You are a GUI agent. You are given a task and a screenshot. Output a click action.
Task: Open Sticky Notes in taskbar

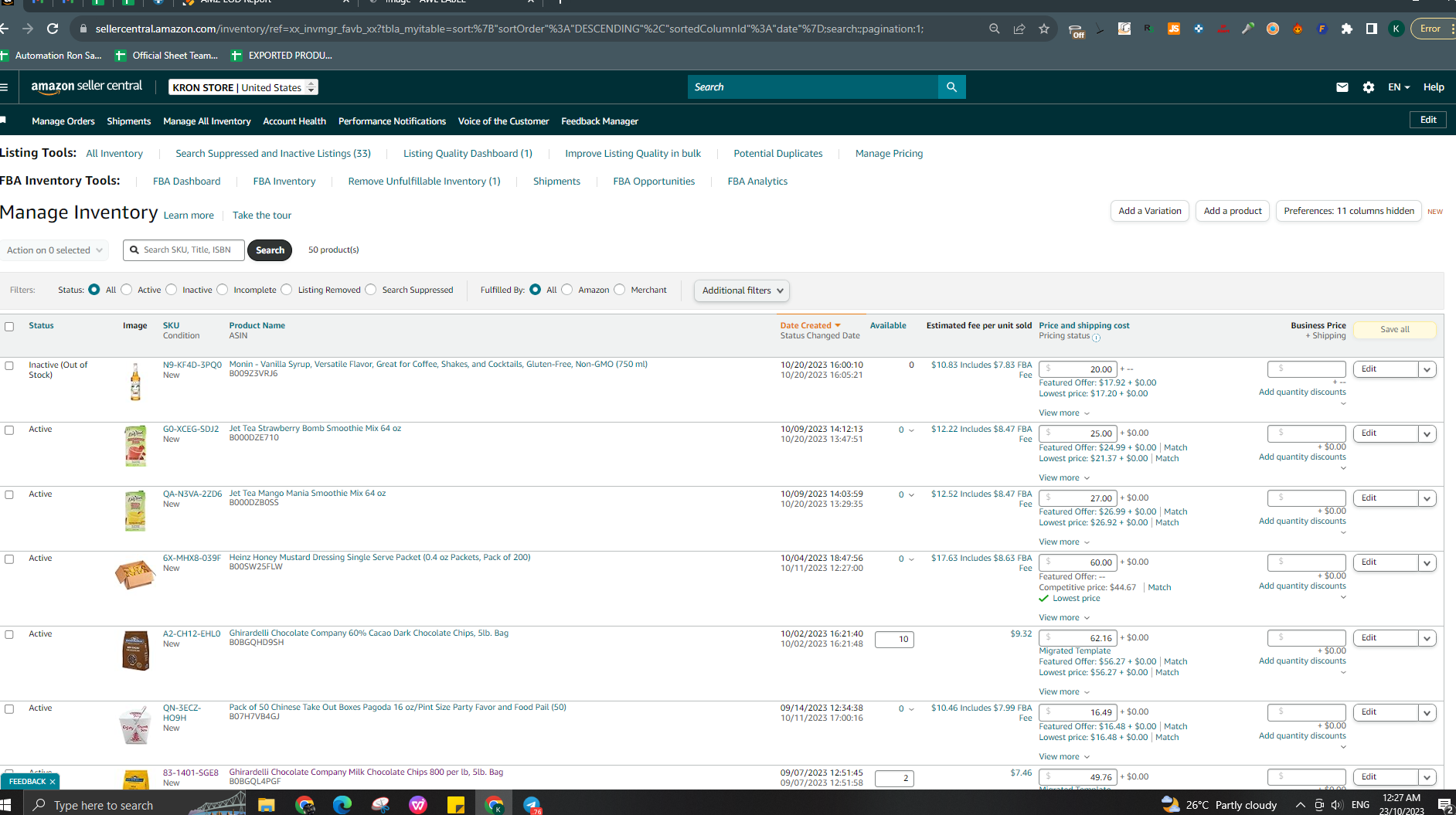(456, 805)
